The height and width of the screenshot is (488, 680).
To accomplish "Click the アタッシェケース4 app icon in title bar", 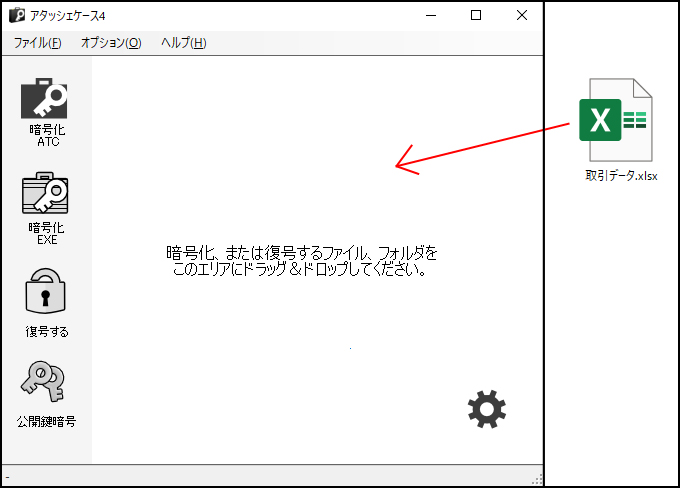I will point(16,16).
